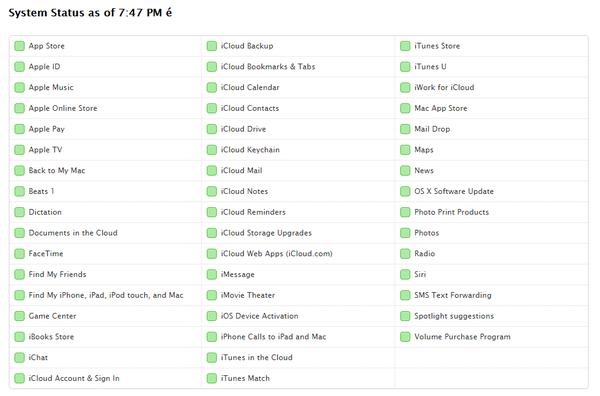Click the green status icon beside App Store
Image resolution: width=600 pixels, height=396 pixels.
point(20,46)
